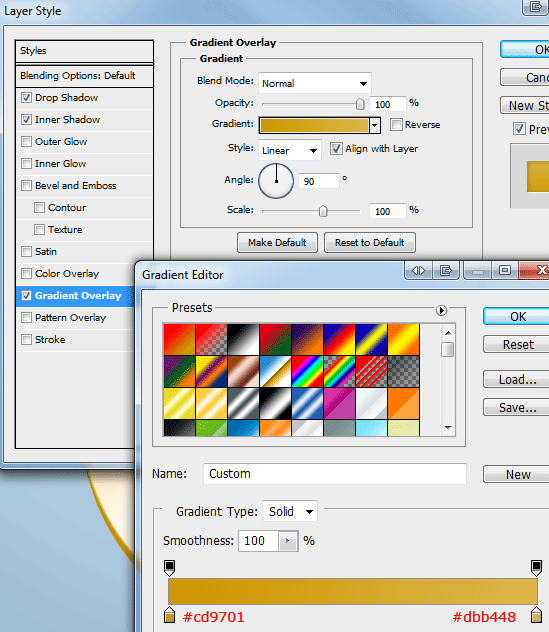The height and width of the screenshot is (632, 549).
Task: Click the Opacity slider handle
Action: tap(360, 104)
